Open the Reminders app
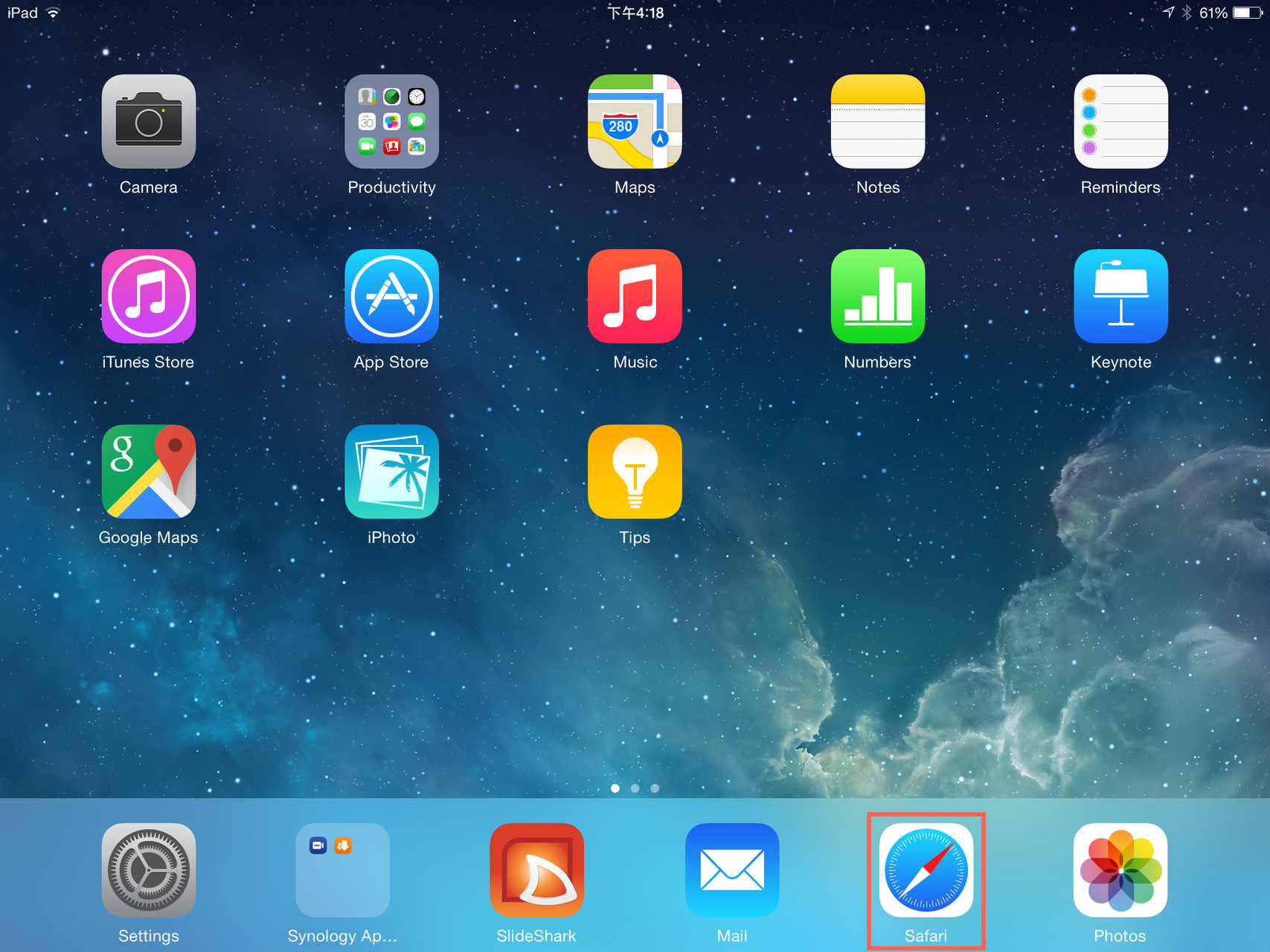This screenshot has height=952, width=1270. click(x=1120, y=121)
